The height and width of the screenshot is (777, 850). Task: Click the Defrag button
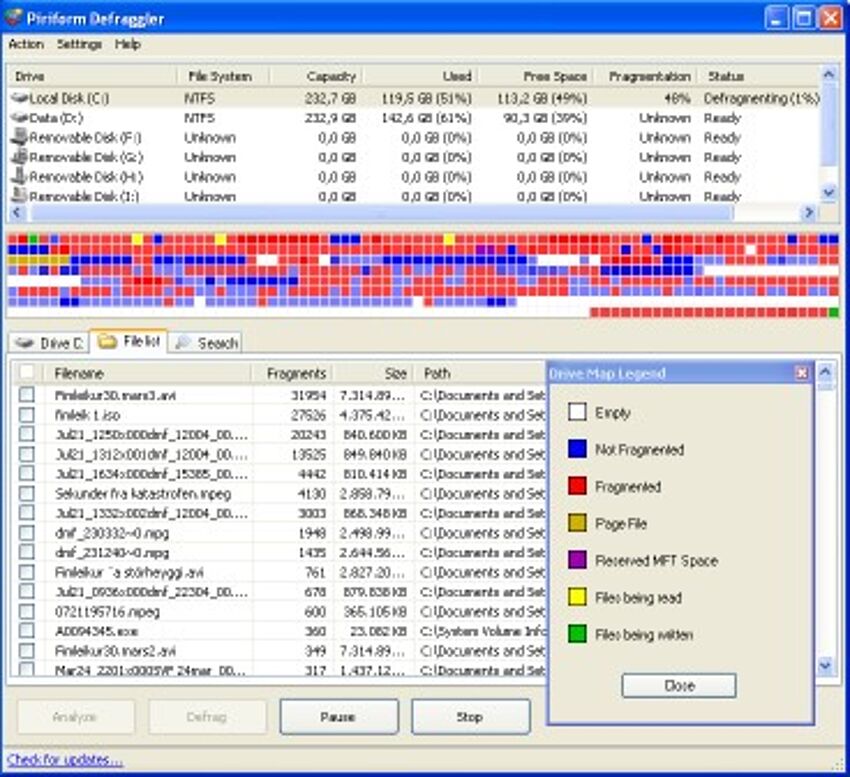coord(207,717)
